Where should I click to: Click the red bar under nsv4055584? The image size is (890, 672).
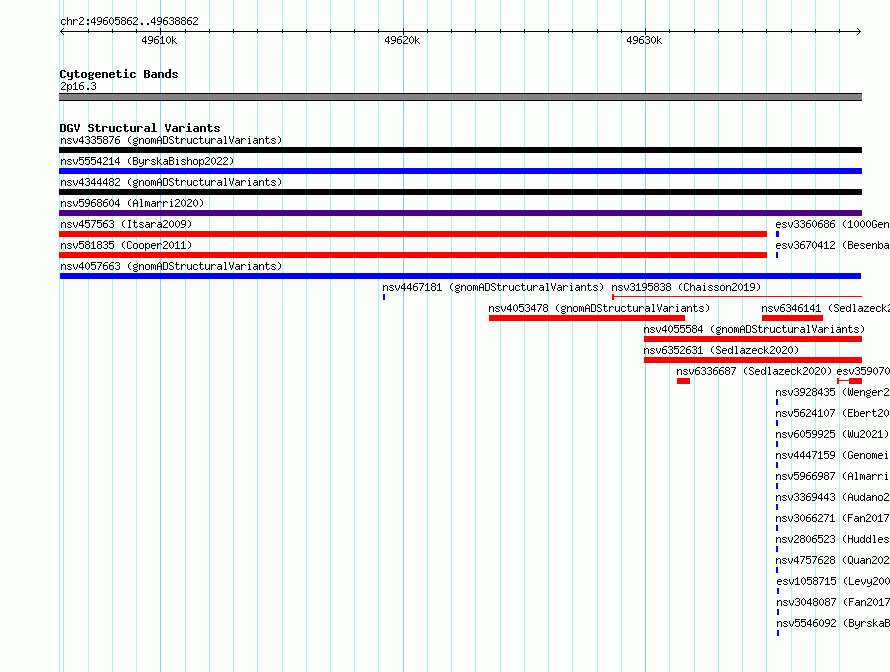point(753,339)
